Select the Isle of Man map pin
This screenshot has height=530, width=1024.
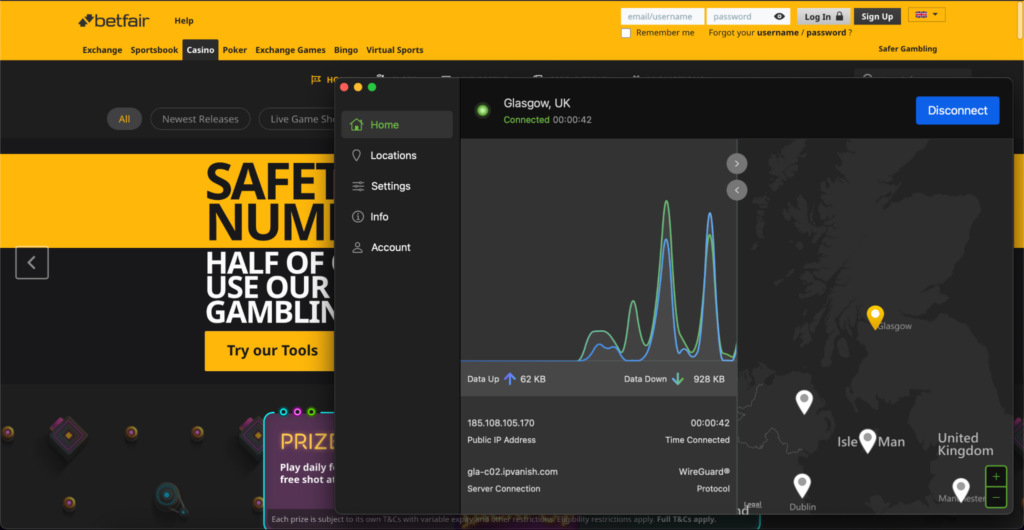click(x=867, y=441)
